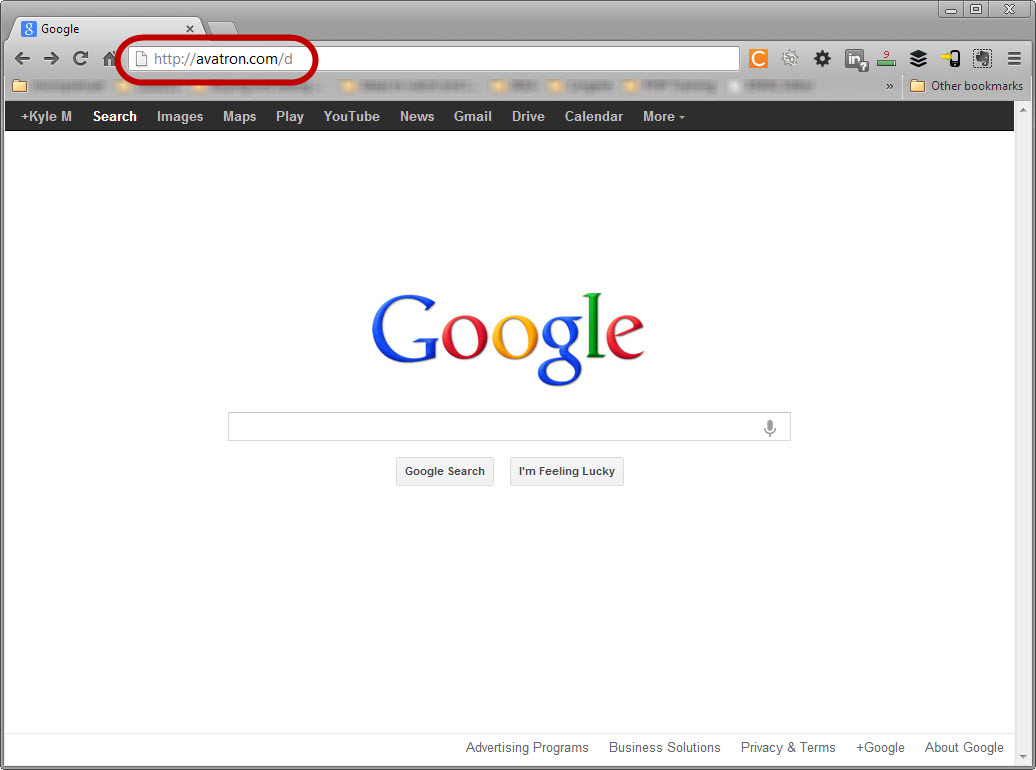Click the page icon in address bar

[141, 59]
